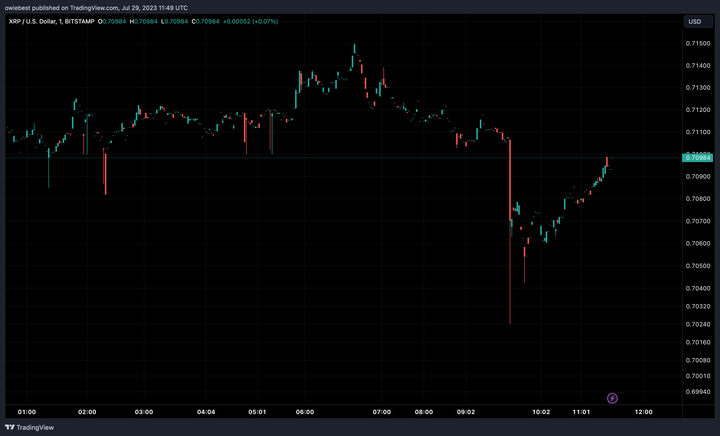Image resolution: width=720 pixels, height=436 pixels.
Task: Click the 0.70400 price axis label
Action: [698, 288]
